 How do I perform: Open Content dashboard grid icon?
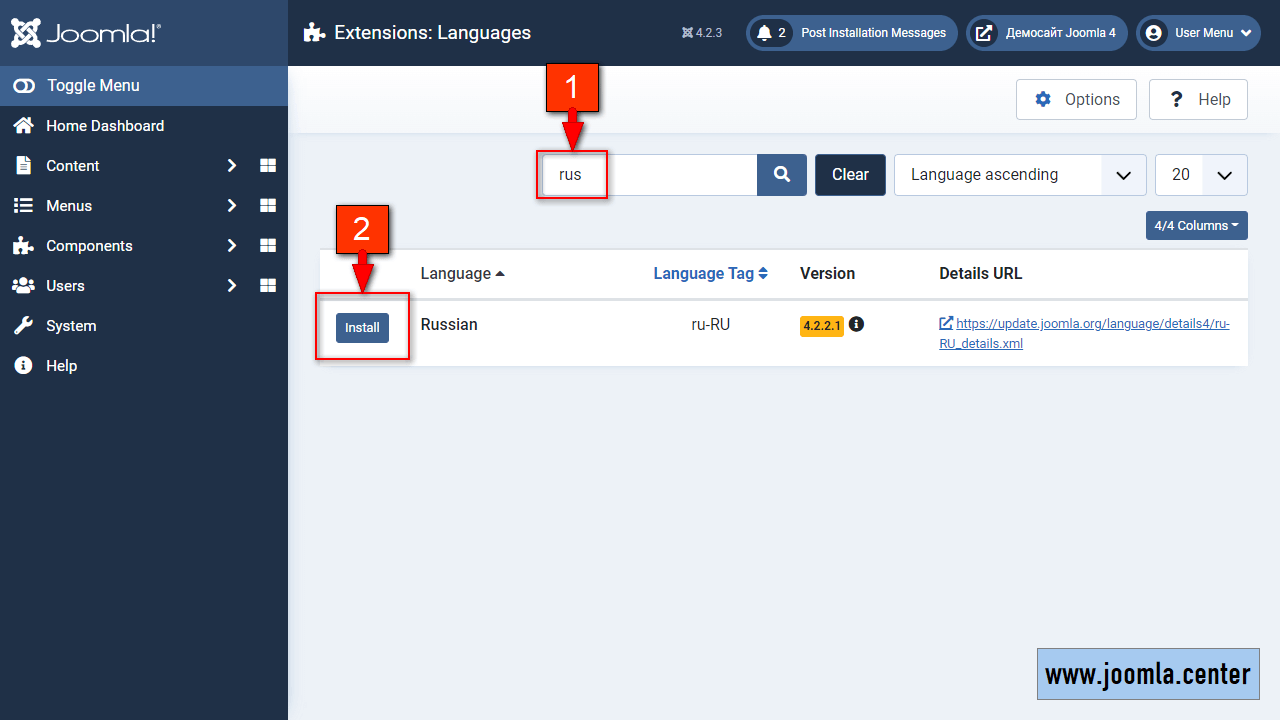coord(268,166)
